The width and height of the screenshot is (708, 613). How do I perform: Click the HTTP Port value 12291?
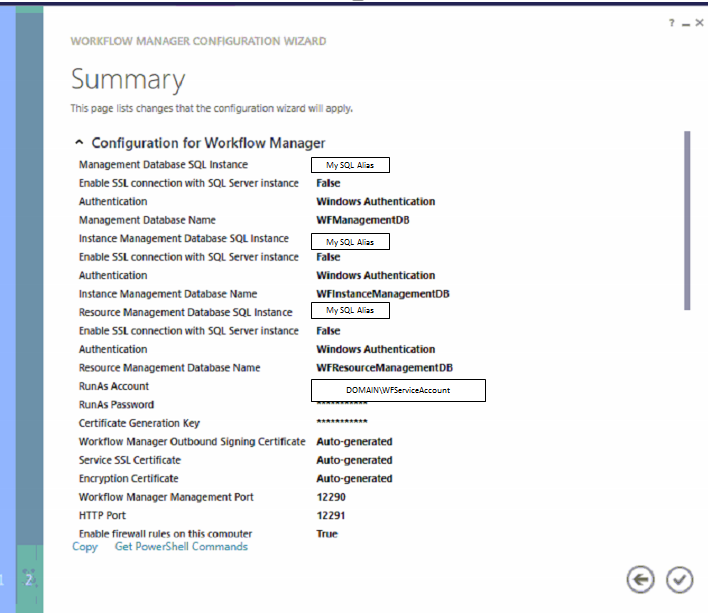pos(331,516)
